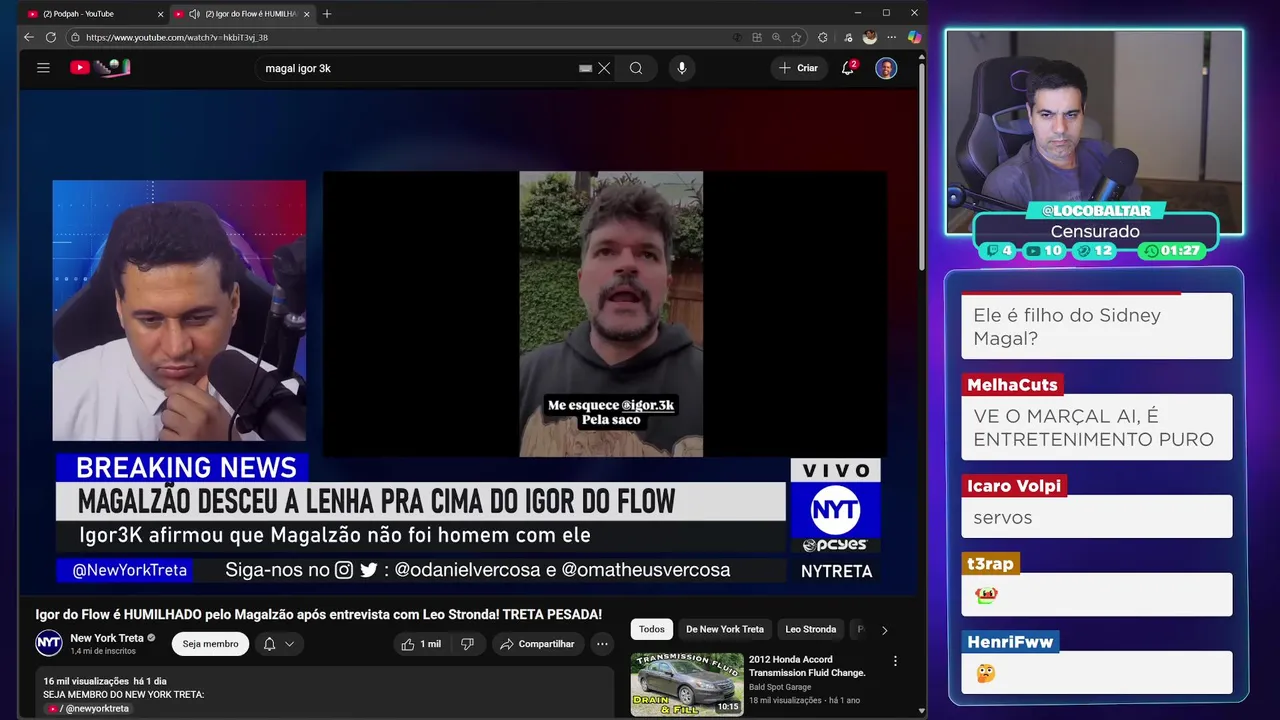Open the New York Treta channel avatar
1280x720 pixels.
(x=49, y=644)
